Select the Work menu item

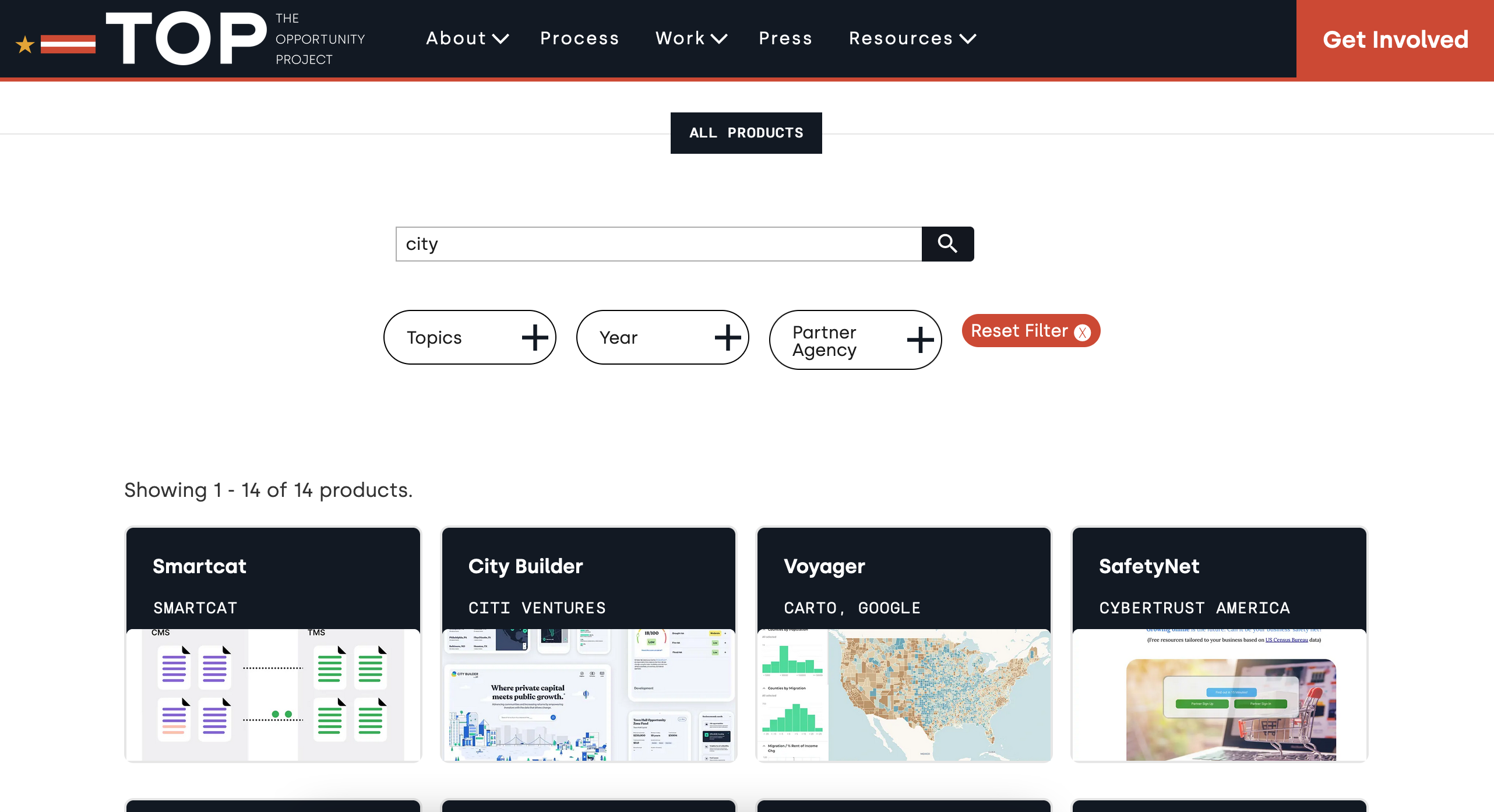[680, 38]
